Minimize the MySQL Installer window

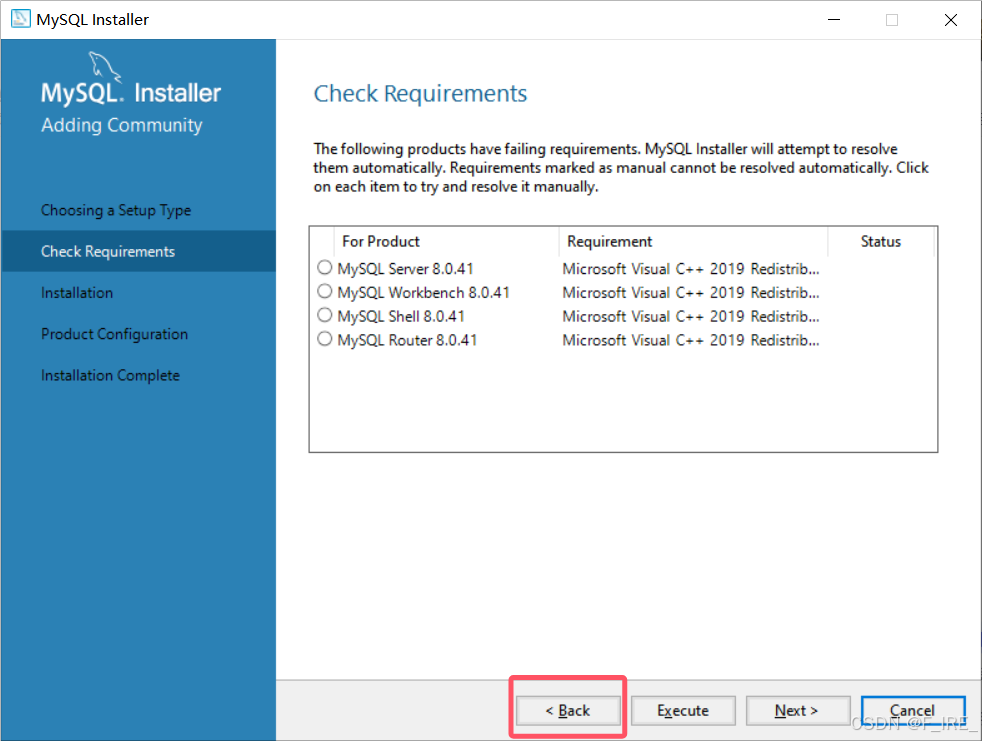pos(834,19)
